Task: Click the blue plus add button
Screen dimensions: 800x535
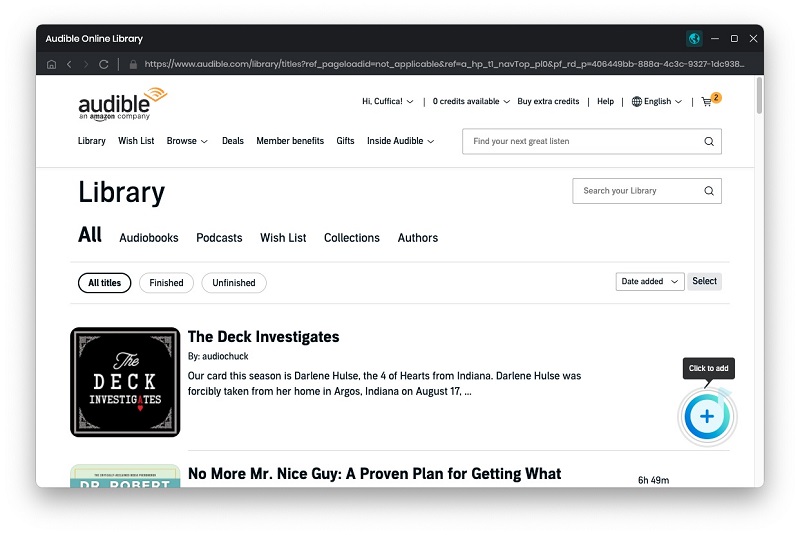Action: (x=707, y=417)
